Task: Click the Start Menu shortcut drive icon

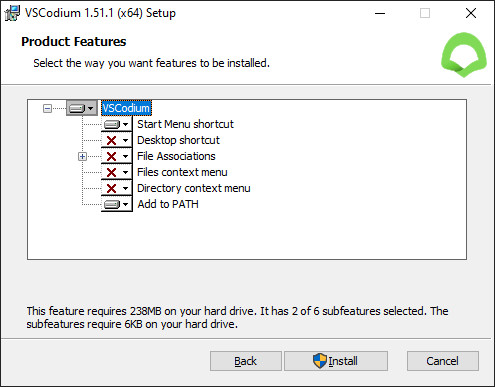Action: pos(112,125)
